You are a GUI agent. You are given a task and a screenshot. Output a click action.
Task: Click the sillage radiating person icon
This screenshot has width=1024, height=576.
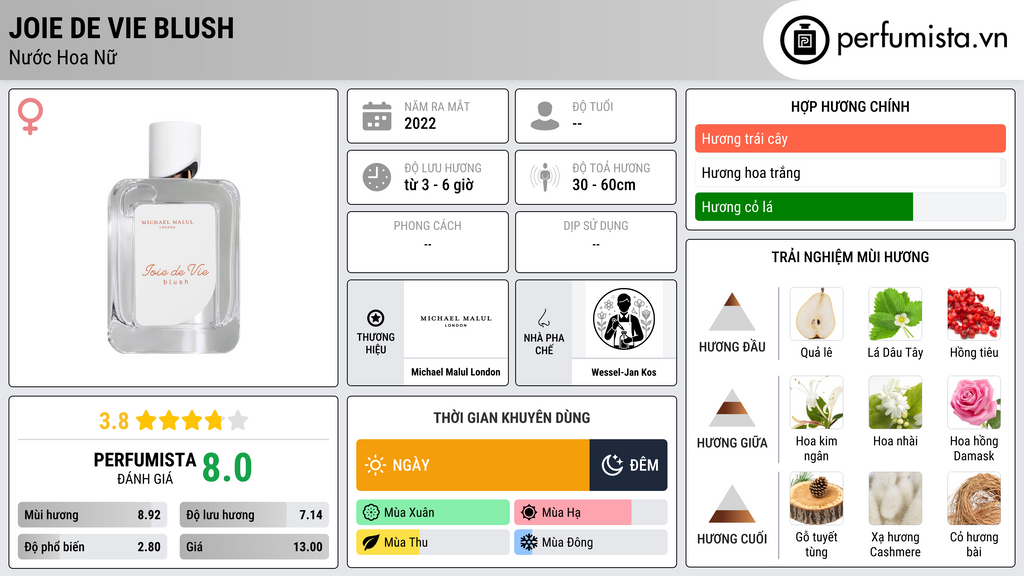pyautogui.click(x=545, y=177)
